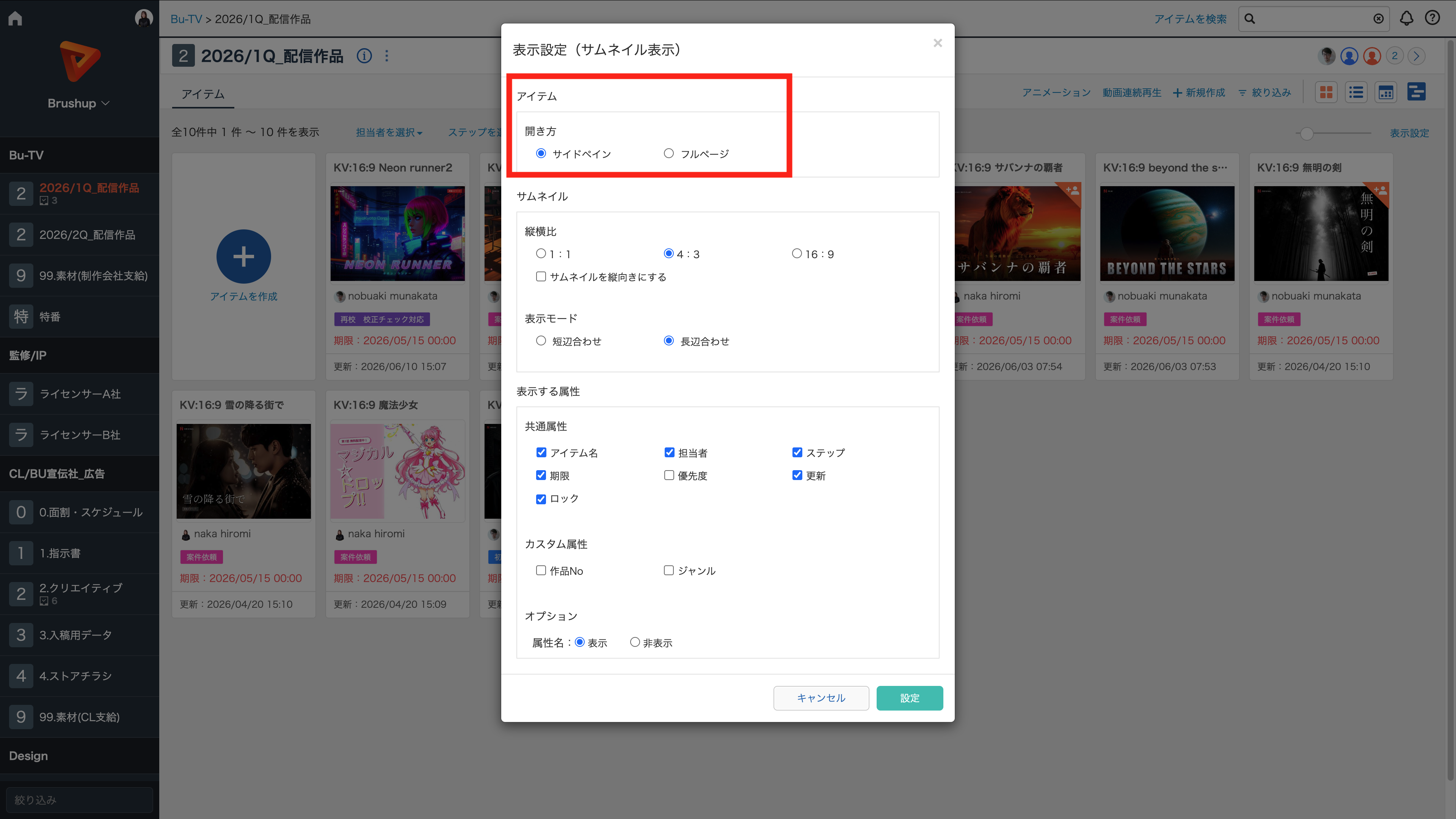Click add-member icon on サバンナの覇者 card
The image size is (1456, 819).
click(x=1072, y=190)
